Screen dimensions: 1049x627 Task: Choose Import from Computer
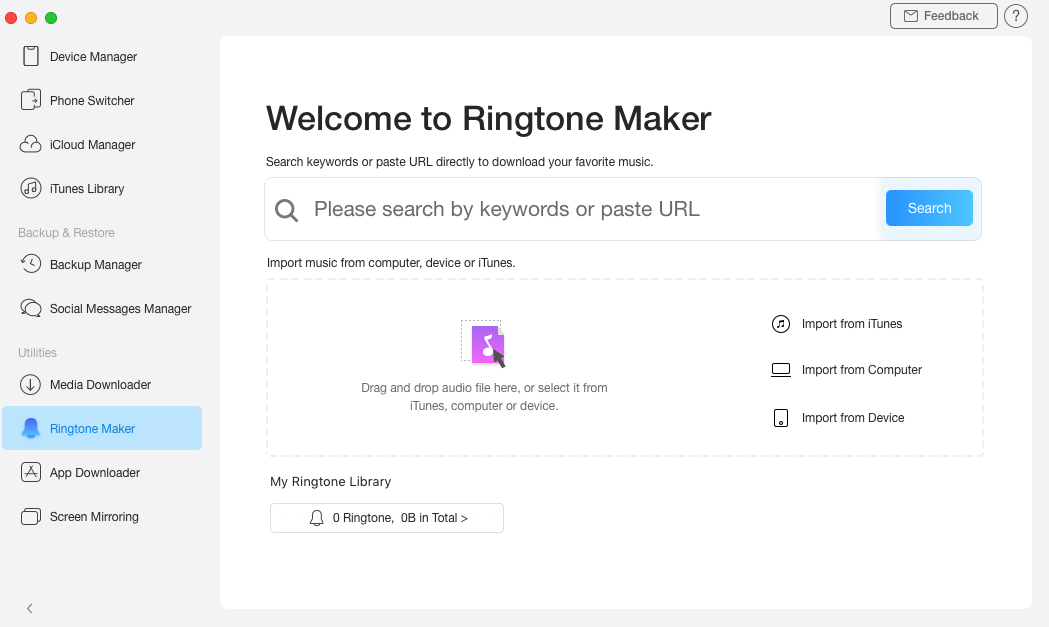pyautogui.click(x=861, y=370)
